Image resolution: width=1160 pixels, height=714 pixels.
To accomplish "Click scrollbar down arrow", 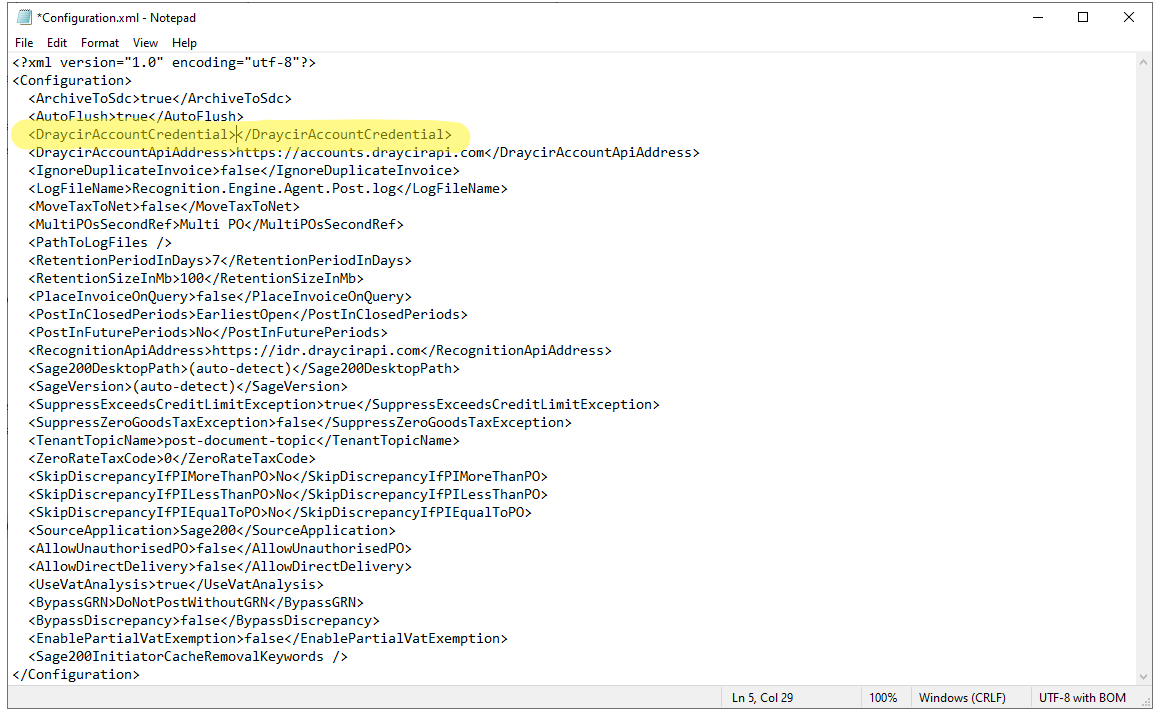I will point(1144,676).
